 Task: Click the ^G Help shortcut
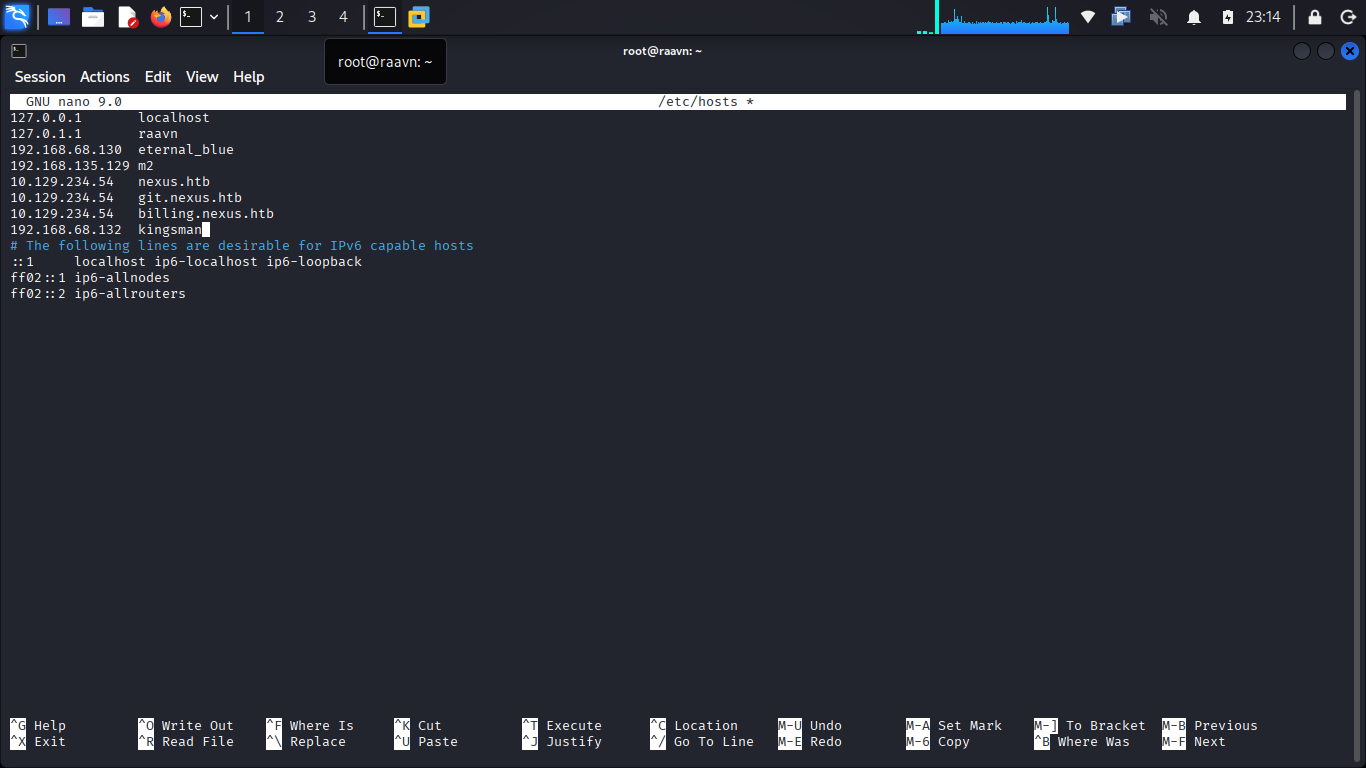click(38, 726)
